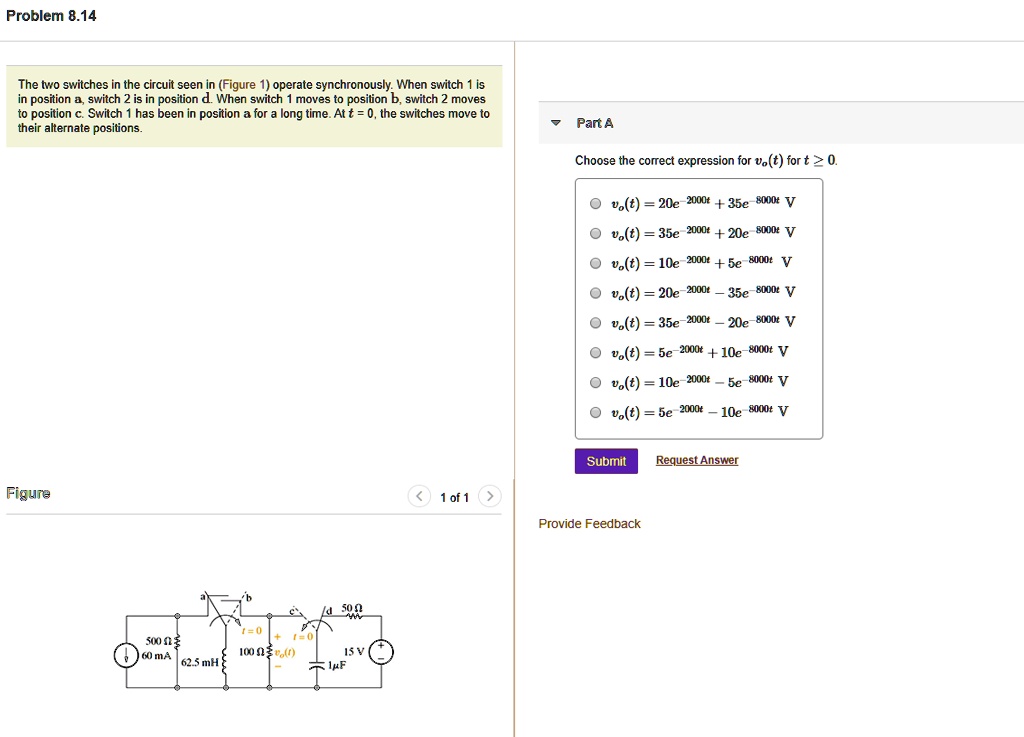1024x737 pixels.
Task: Click the Request Answer link
Action: (x=697, y=459)
